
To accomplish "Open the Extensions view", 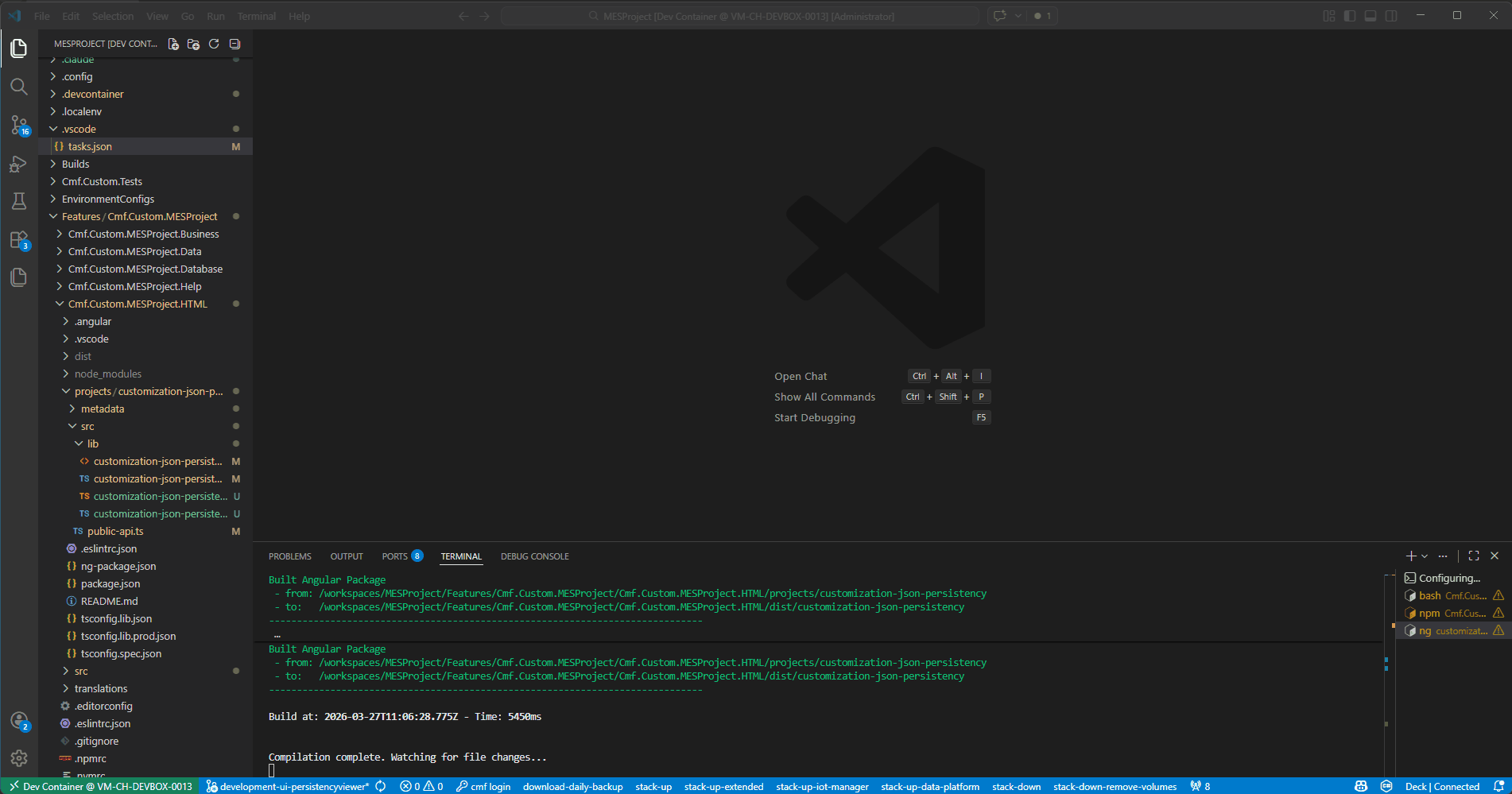I will coord(19,240).
